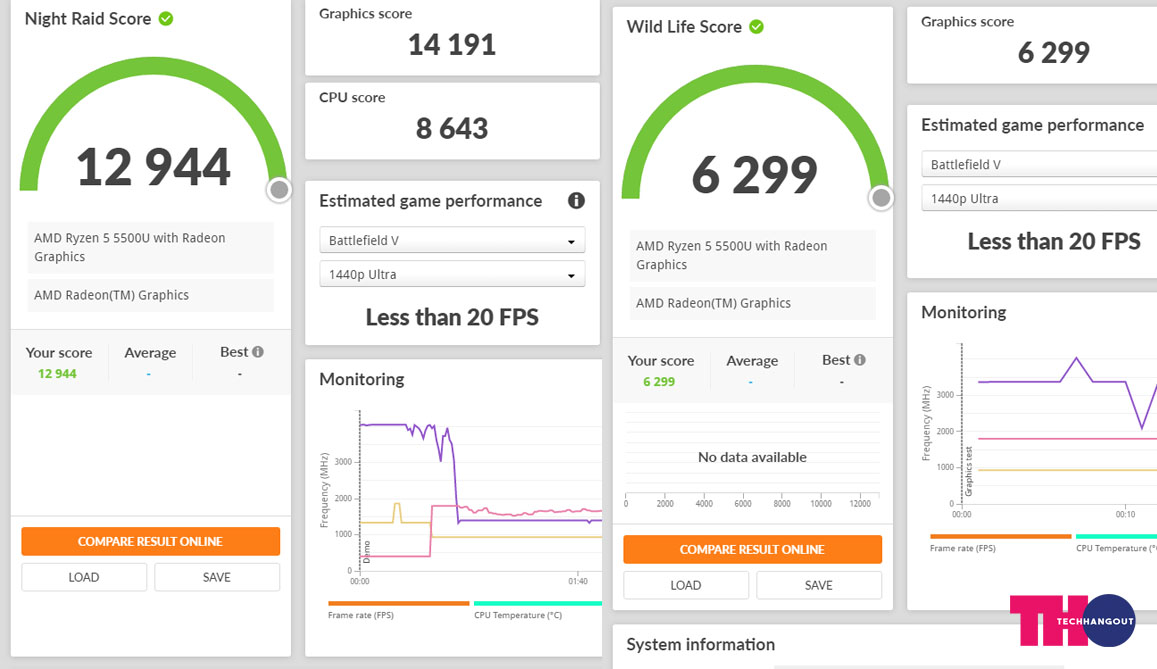The image size is (1157, 669).
Task: Click the Night Raid gauge end knob
Action: coord(279,190)
